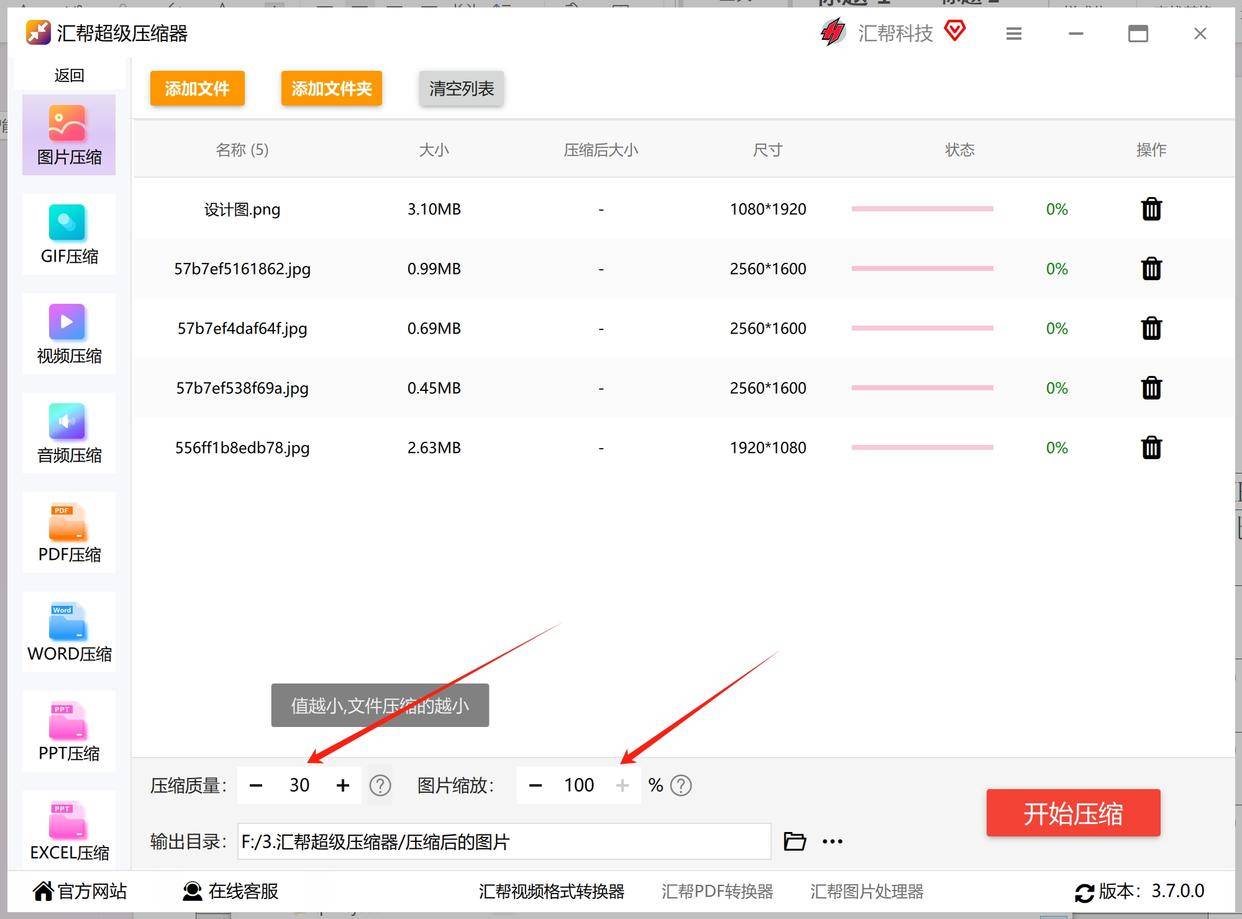Open the PDF压缩 sidebar tool

click(69, 532)
